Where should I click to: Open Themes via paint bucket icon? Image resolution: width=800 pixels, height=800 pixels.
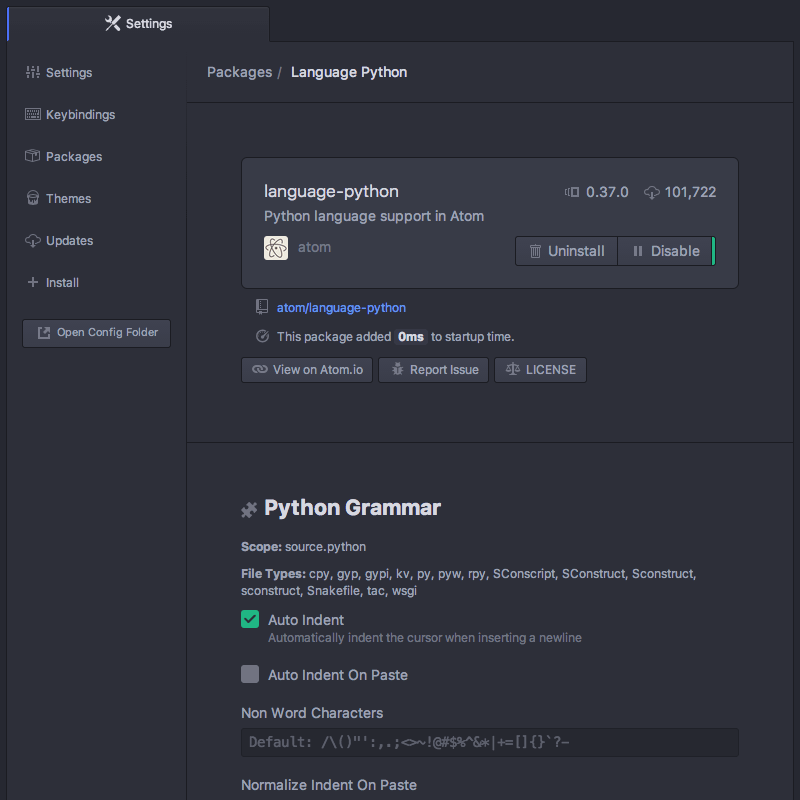(x=33, y=198)
